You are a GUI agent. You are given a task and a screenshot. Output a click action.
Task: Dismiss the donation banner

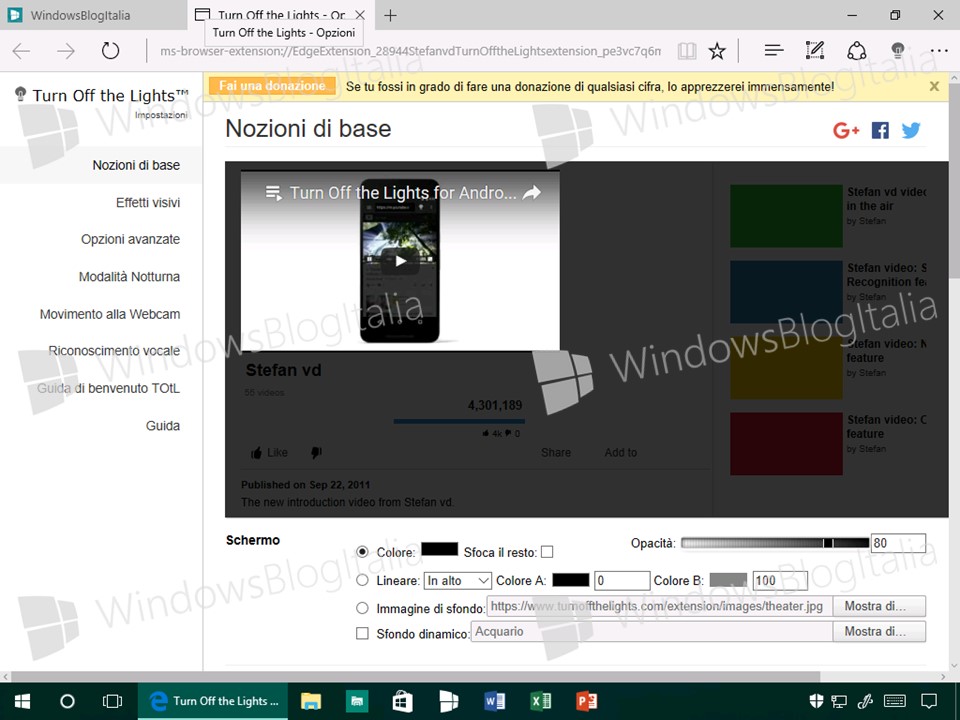(x=934, y=86)
